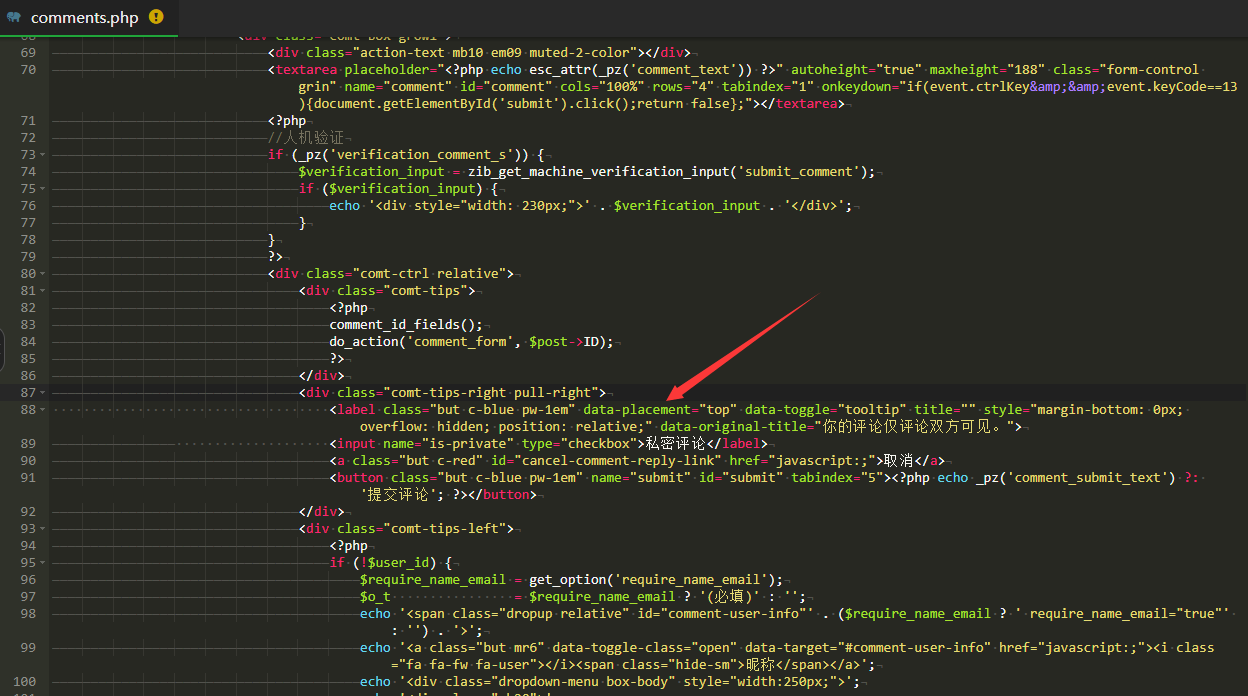Fold the if block at line 75

(44, 189)
